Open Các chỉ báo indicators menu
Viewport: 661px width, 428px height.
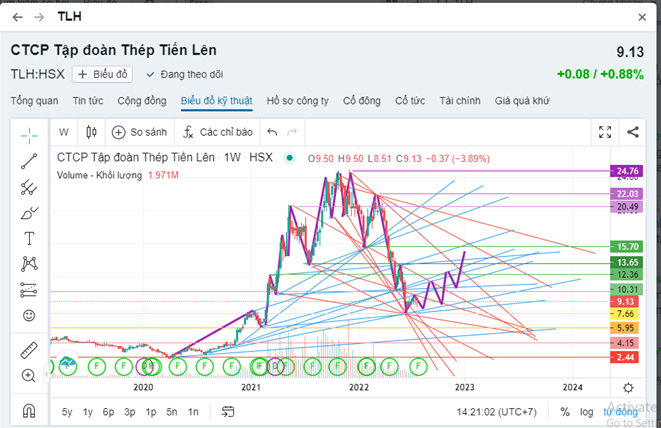[x=218, y=132]
